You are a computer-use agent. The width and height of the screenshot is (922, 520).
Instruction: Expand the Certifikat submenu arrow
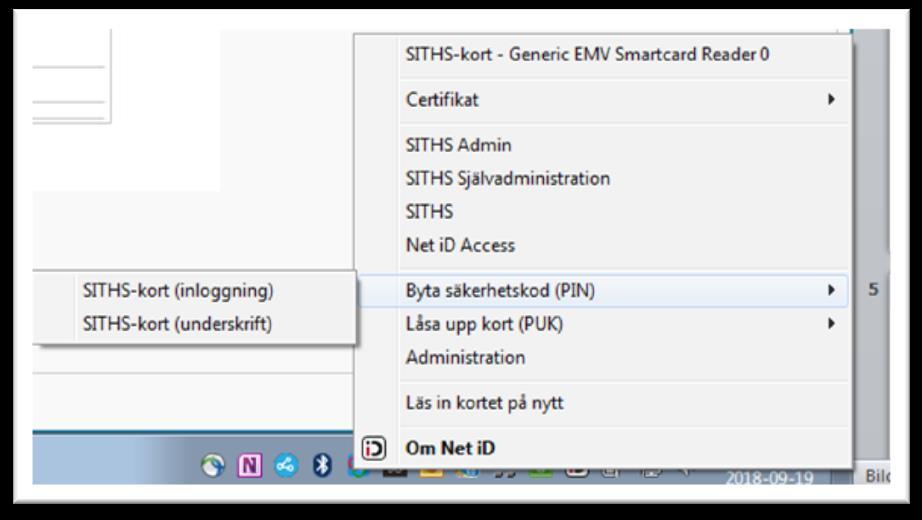point(831,99)
